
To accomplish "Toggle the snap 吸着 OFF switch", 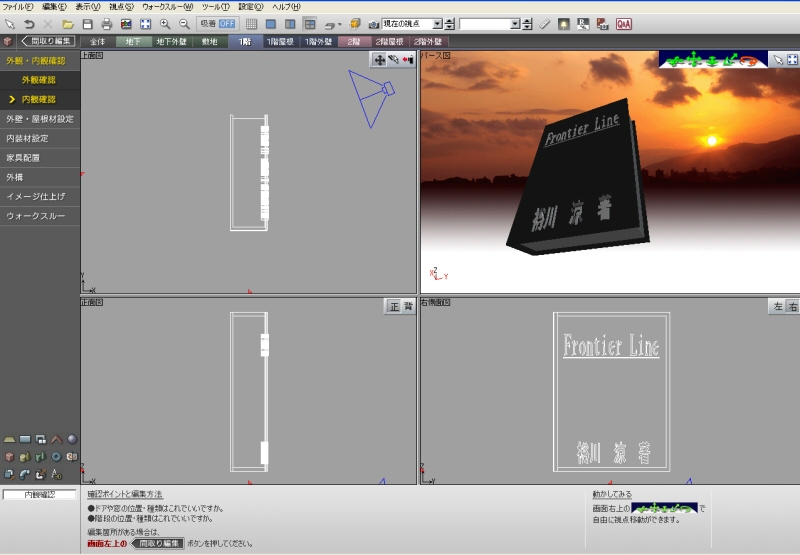I will pos(217,23).
